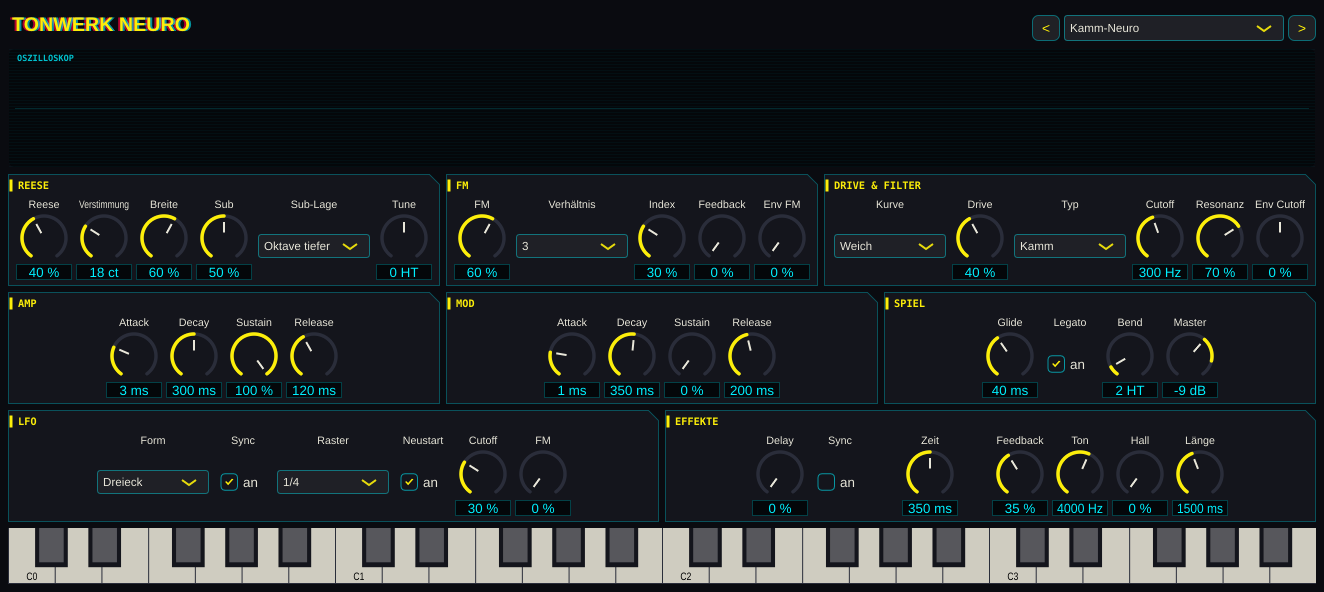Open the LFO Raster dropdown showing 1/4
Image resolution: width=1324 pixels, height=592 pixels.
pyautogui.click(x=333, y=482)
